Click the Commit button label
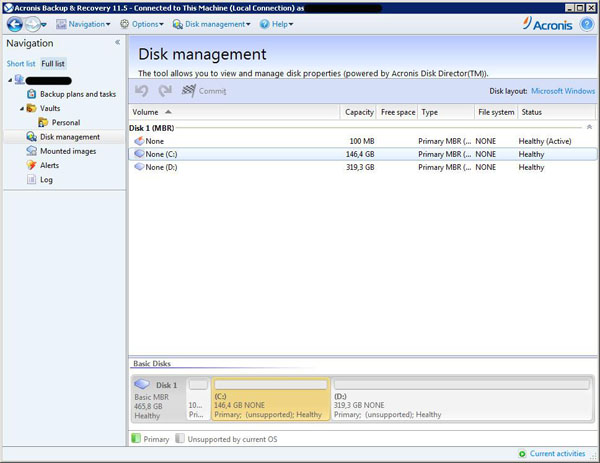Image resolution: width=600 pixels, height=463 pixels. tap(212, 91)
